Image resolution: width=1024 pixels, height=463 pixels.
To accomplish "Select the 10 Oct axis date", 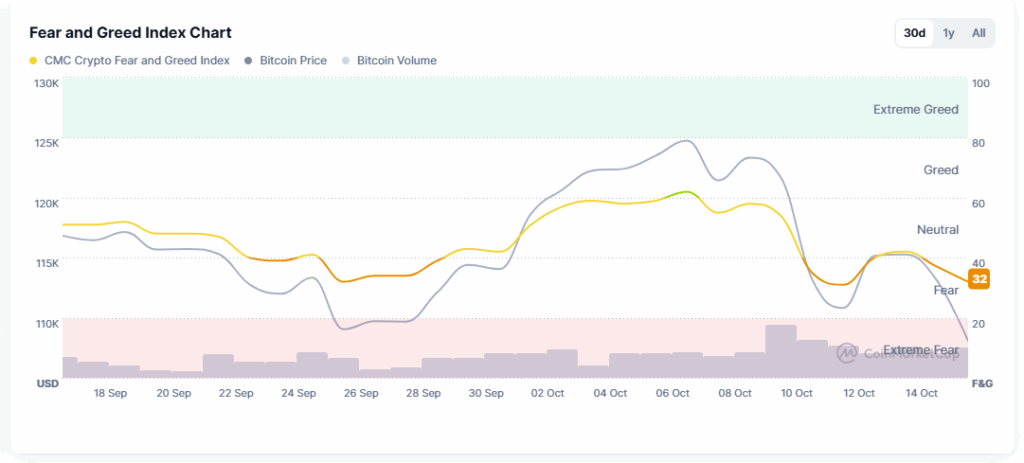I will (x=797, y=393).
